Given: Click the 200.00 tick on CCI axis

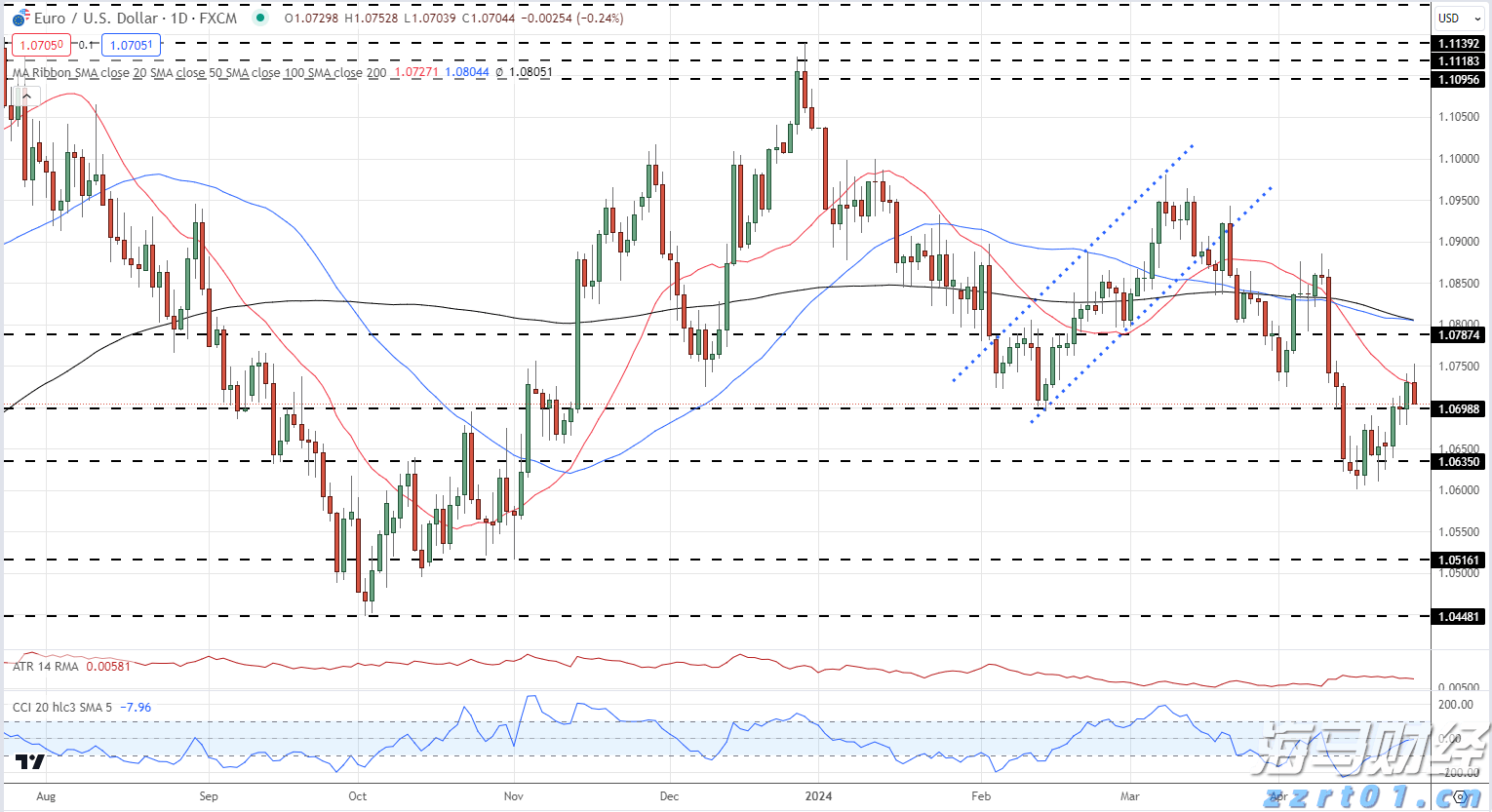Looking at the screenshot, I should (1457, 705).
